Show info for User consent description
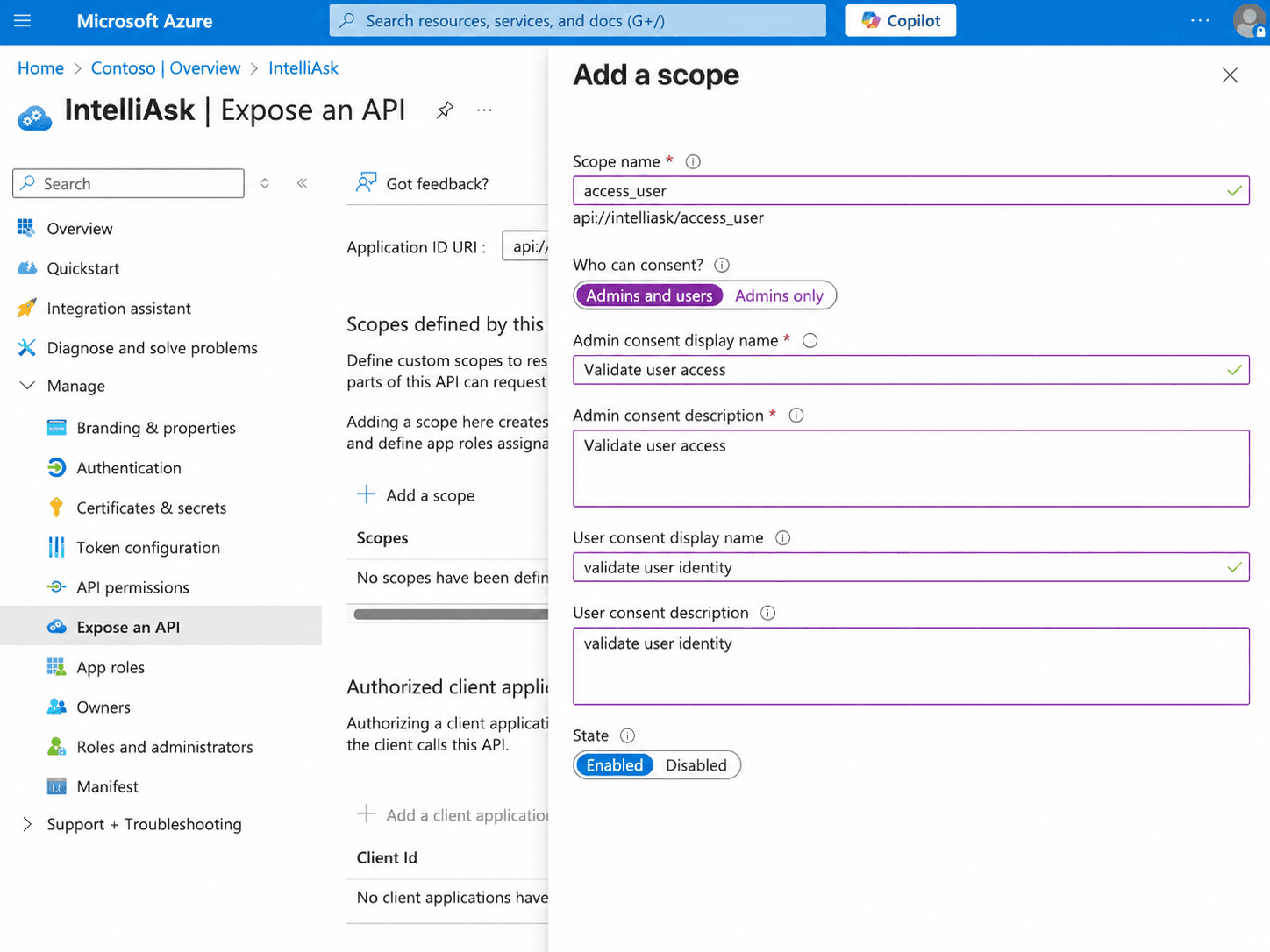This screenshot has width=1270, height=952. 768,613
